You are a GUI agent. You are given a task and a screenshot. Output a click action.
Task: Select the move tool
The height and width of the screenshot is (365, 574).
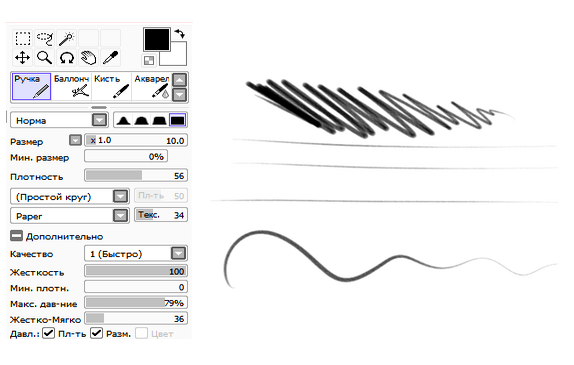point(23,57)
